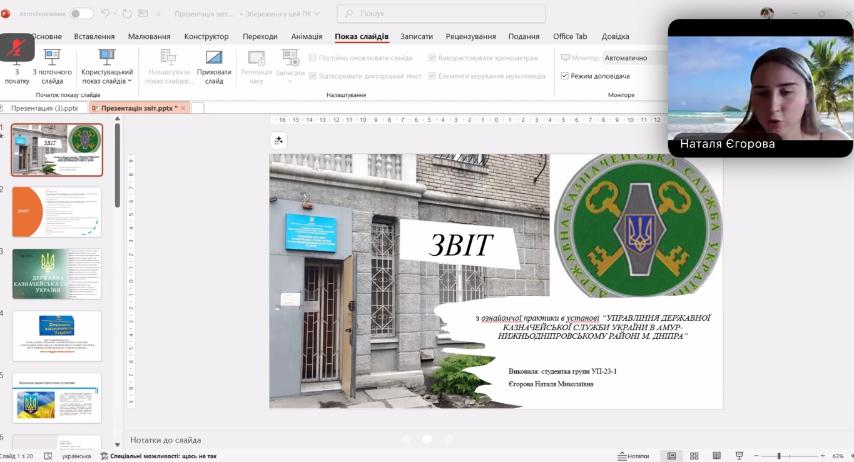Open Accessibility 'Спеціальні можливості' status
Screen dimensions: 854x462
tap(158, 456)
